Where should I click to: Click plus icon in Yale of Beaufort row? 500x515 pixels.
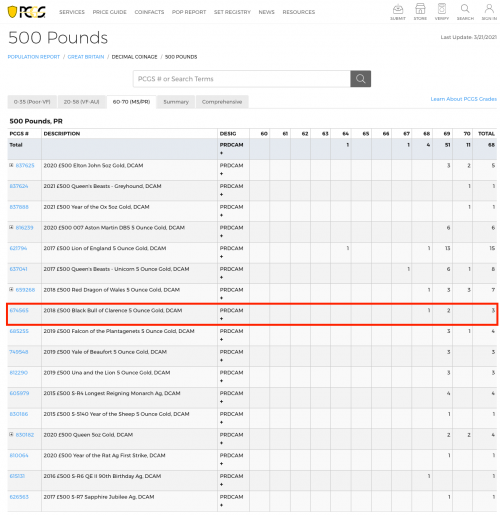click(221, 360)
